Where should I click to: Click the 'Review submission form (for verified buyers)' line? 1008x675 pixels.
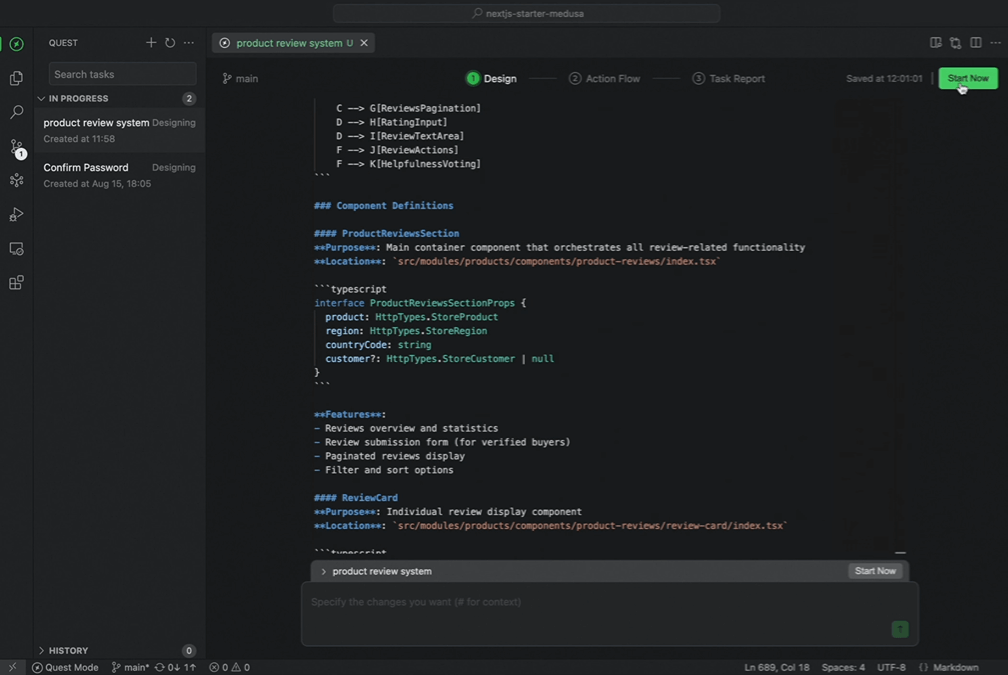[442, 442]
